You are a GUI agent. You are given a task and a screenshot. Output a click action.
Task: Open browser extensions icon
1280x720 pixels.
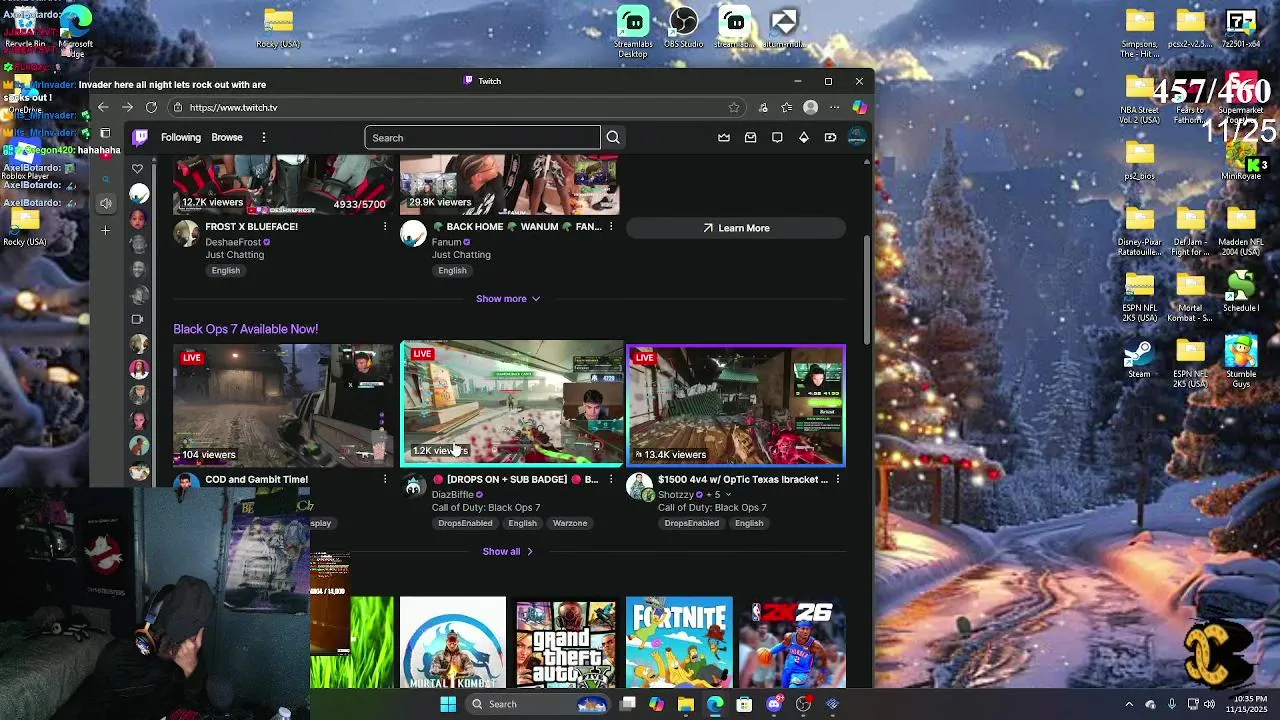pyautogui.click(x=763, y=107)
